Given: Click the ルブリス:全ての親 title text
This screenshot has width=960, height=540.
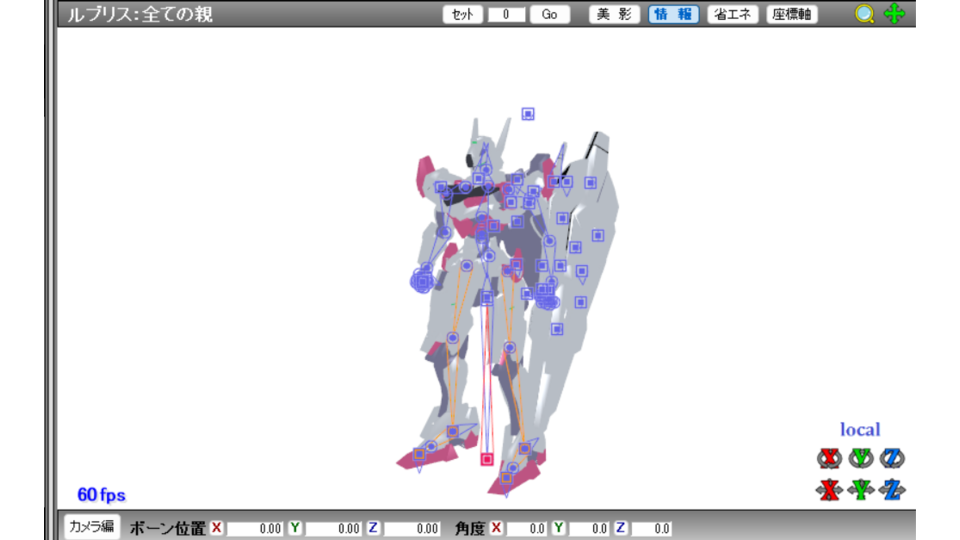Looking at the screenshot, I should click(140, 14).
